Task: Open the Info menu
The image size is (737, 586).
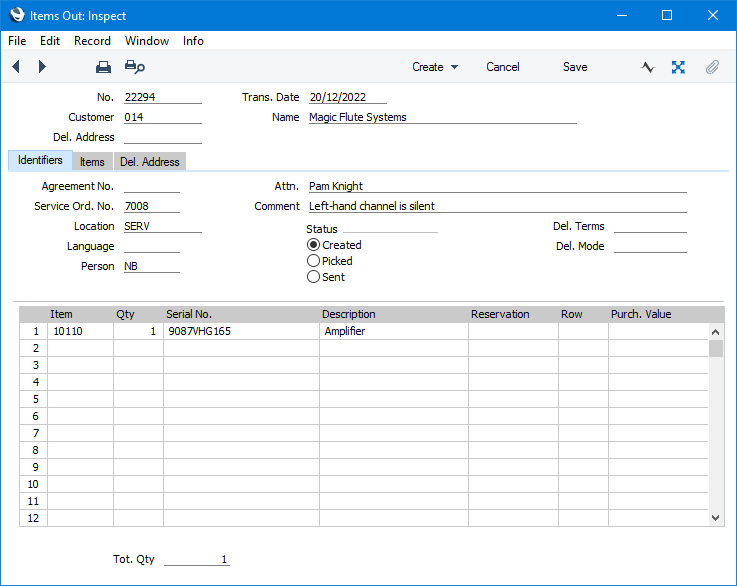Action: (193, 41)
